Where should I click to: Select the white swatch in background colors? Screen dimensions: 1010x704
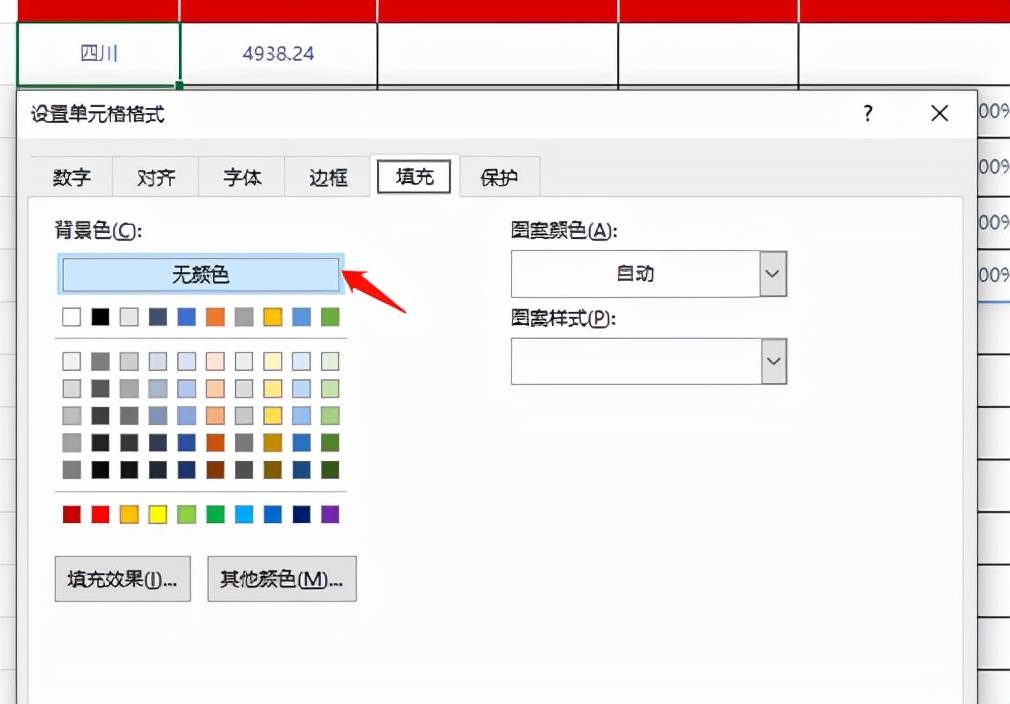click(x=70, y=316)
